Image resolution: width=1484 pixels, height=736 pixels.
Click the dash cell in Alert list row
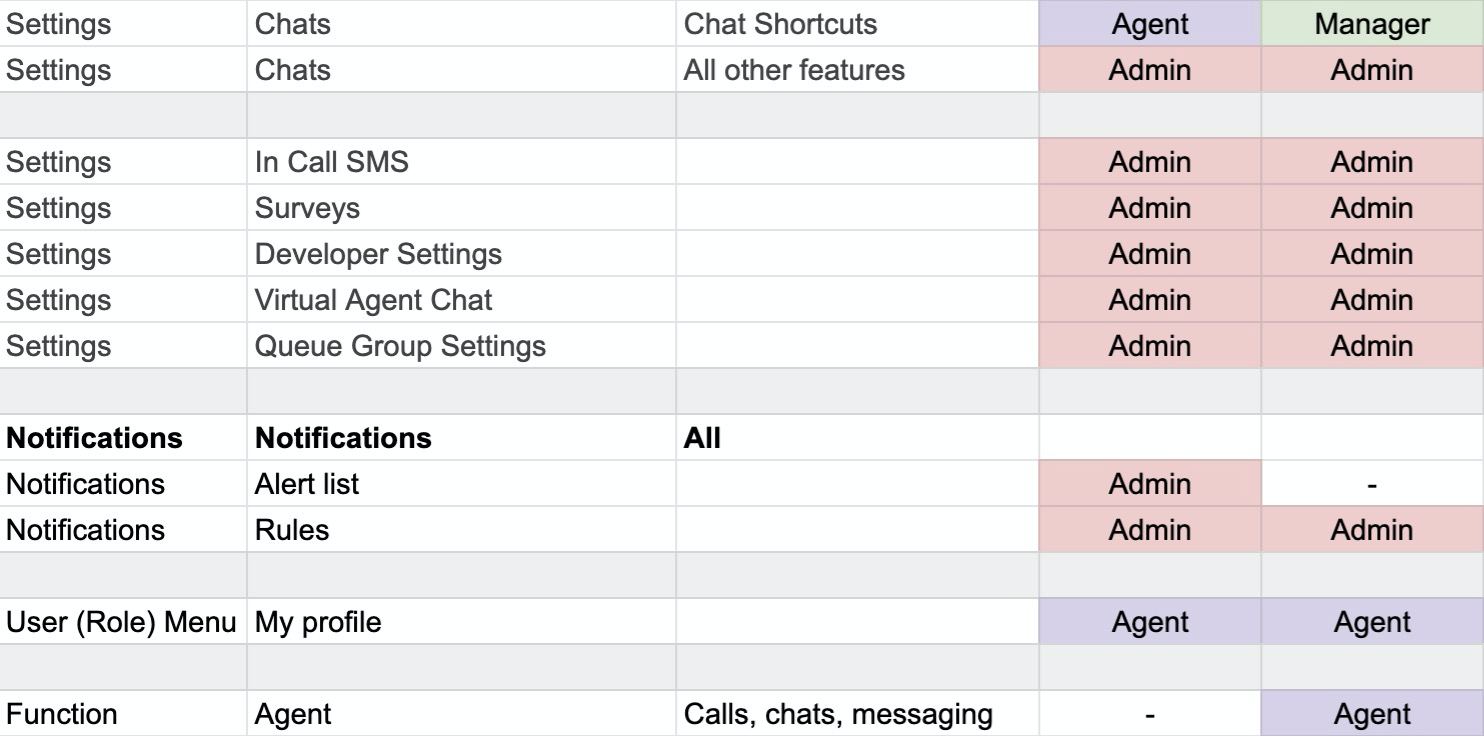(x=1372, y=484)
